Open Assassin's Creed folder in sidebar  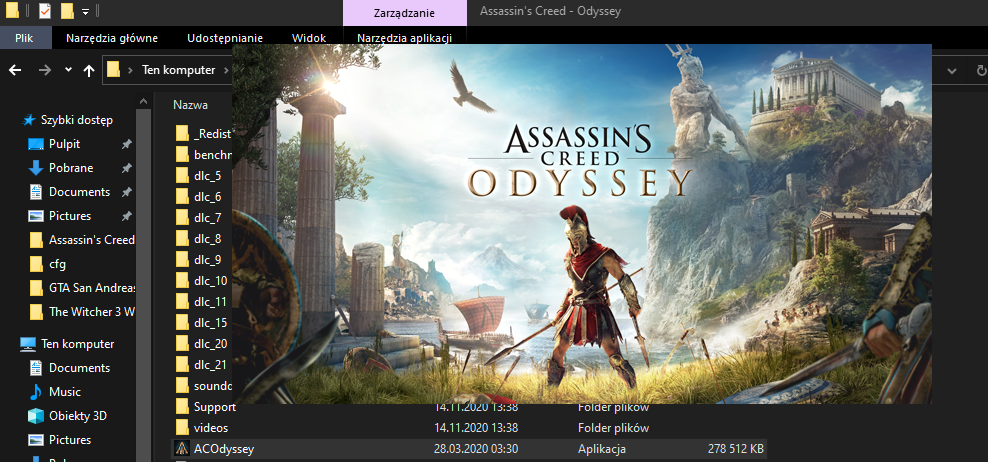(91, 240)
